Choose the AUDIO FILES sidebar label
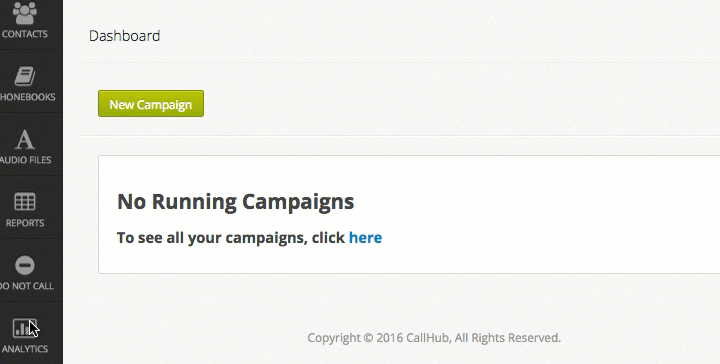The width and height of the screenshot is (720, 364). [26, 160]
